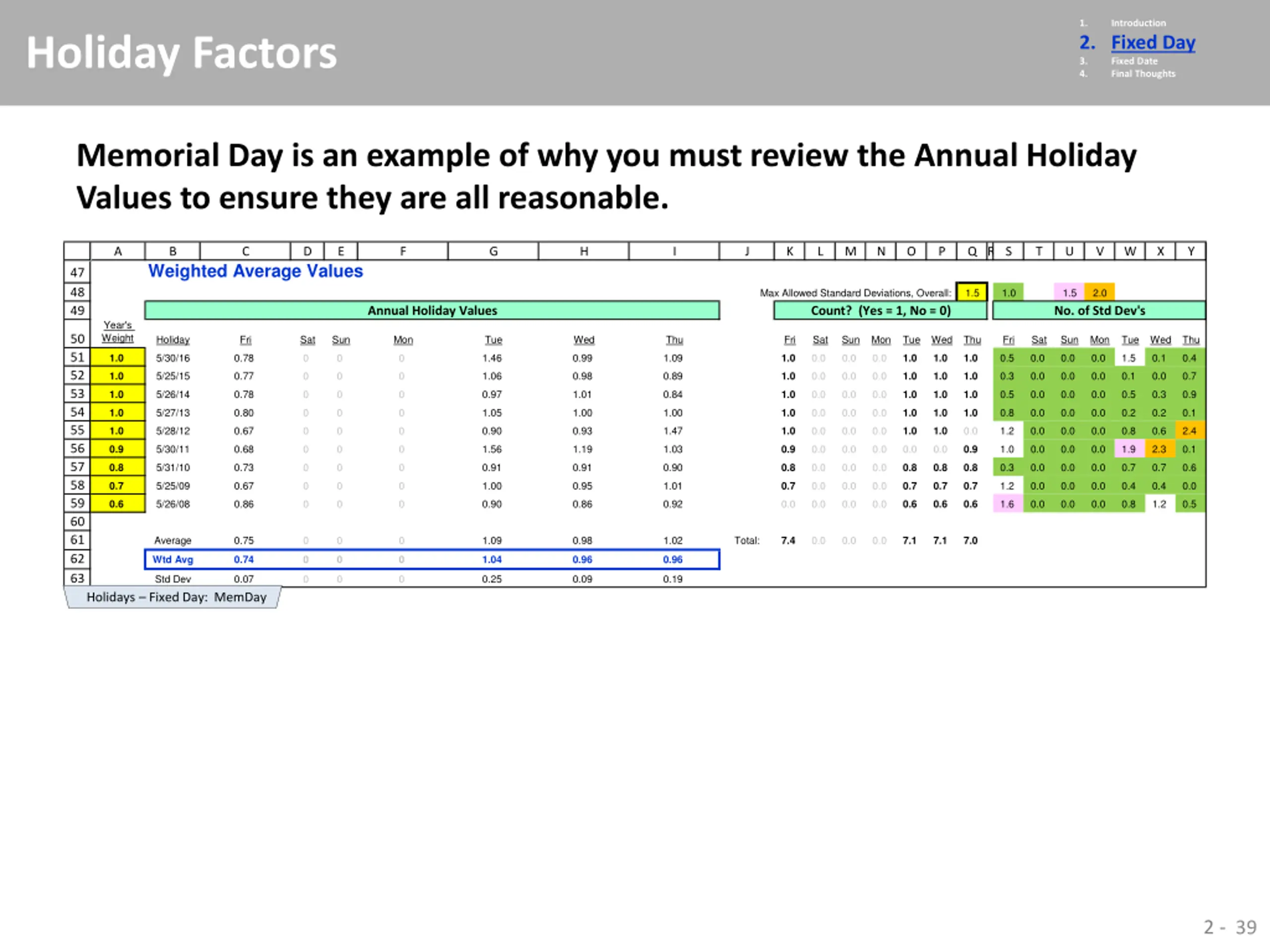Image resolution: width=1270 pixels, height=952 pixels.
Task: Click the Std Dev row label
Action: [x=173, y=579]
